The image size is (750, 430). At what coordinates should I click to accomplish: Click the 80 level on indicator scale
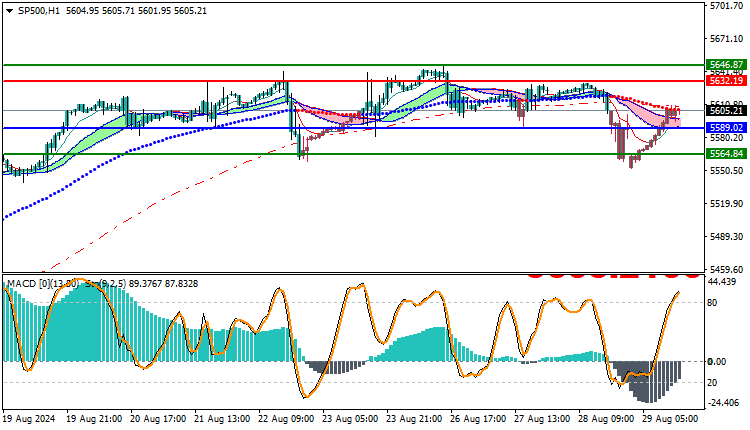click(x=712, y=302)
